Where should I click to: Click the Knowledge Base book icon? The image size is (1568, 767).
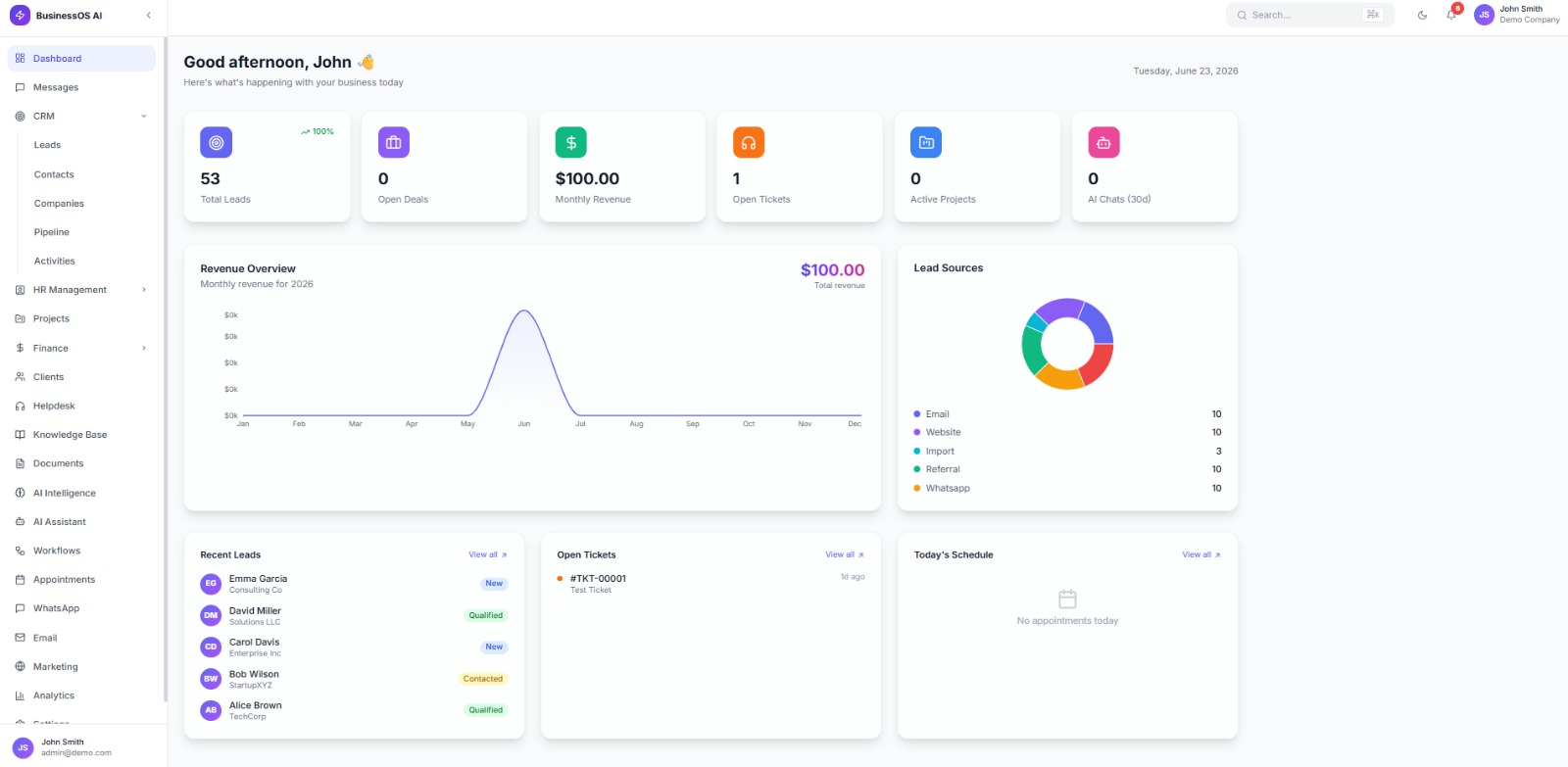click(x=20, y=435)
